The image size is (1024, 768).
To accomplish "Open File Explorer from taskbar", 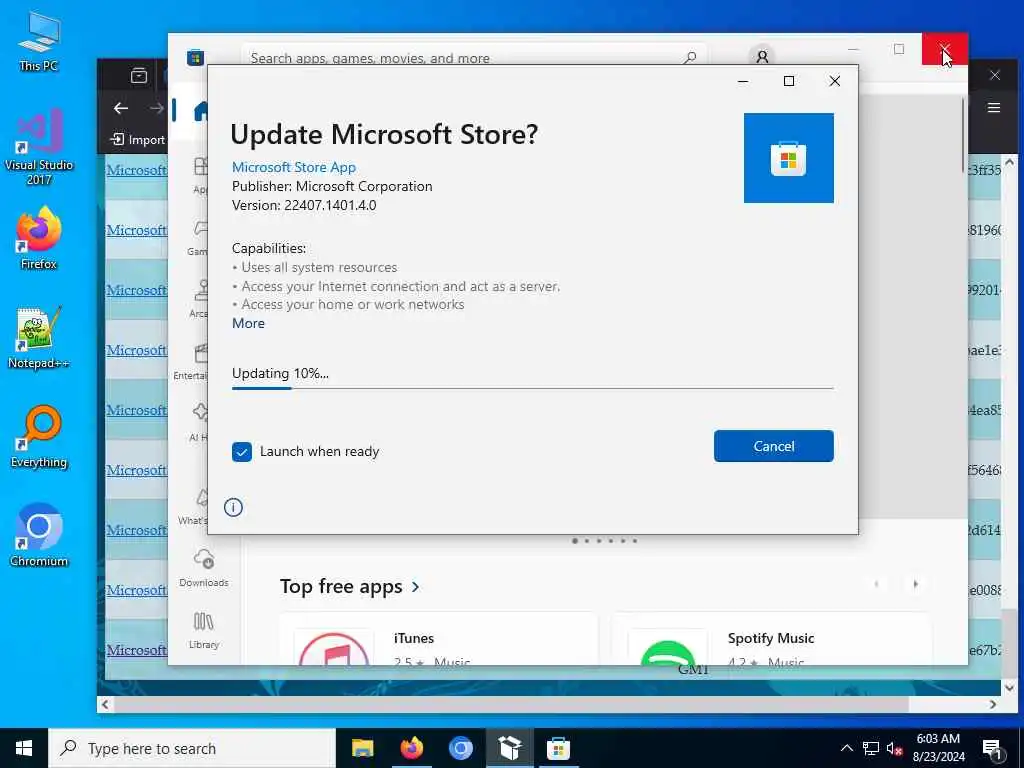I will tap(362, 748).
